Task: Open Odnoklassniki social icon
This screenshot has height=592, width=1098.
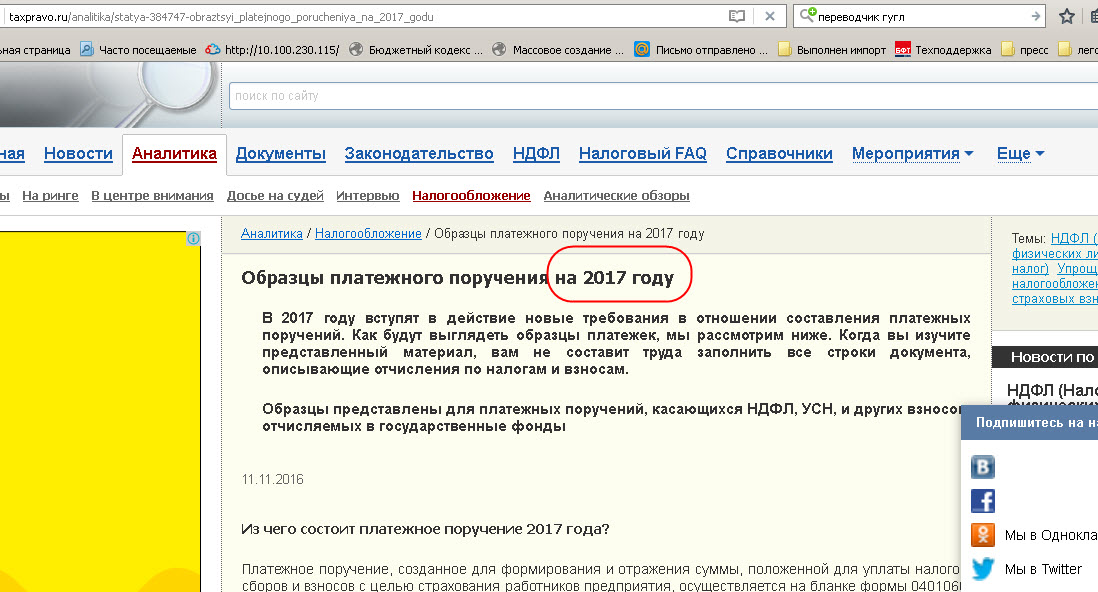Action: [982, 535]
